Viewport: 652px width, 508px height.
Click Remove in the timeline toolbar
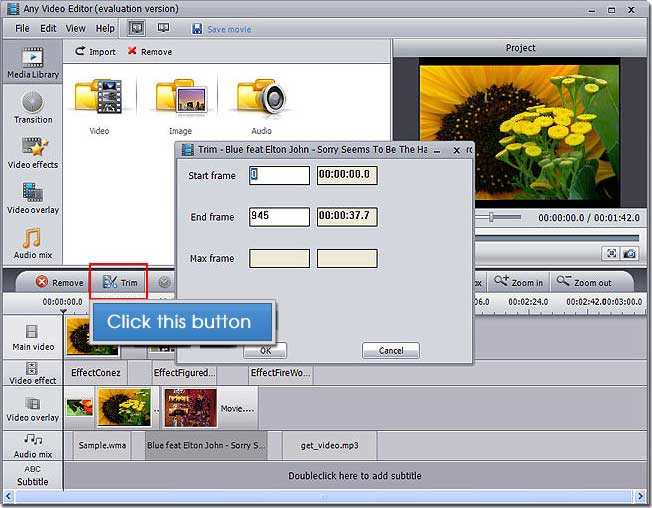[60, 283]
